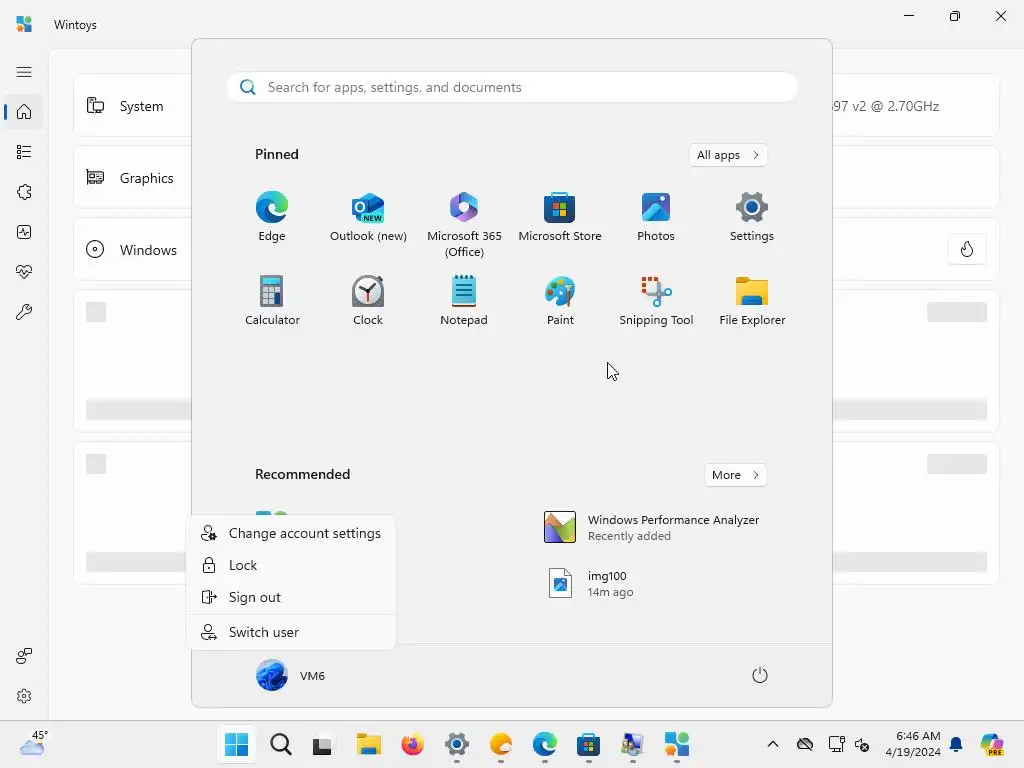
Task: Select Change account settings
Action: (x=291, y=534)
